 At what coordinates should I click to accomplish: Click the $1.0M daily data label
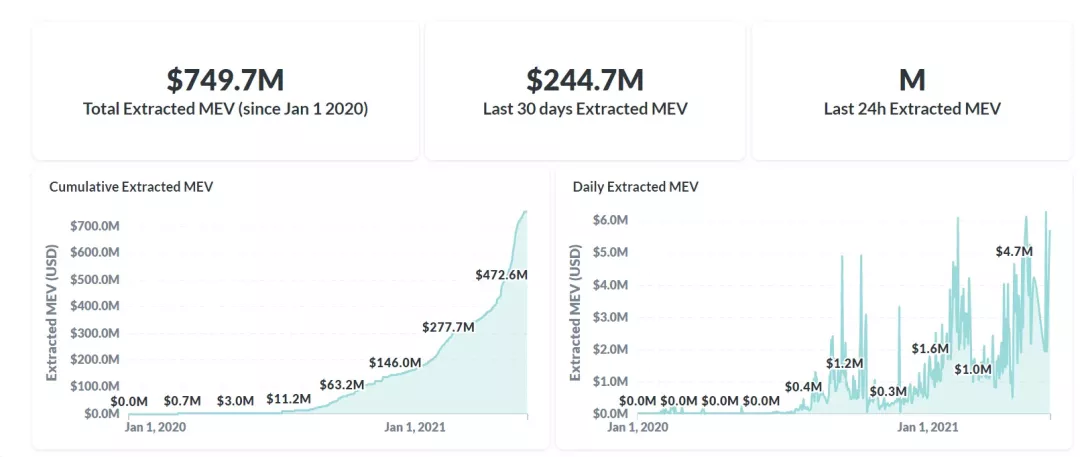(972, 369)
